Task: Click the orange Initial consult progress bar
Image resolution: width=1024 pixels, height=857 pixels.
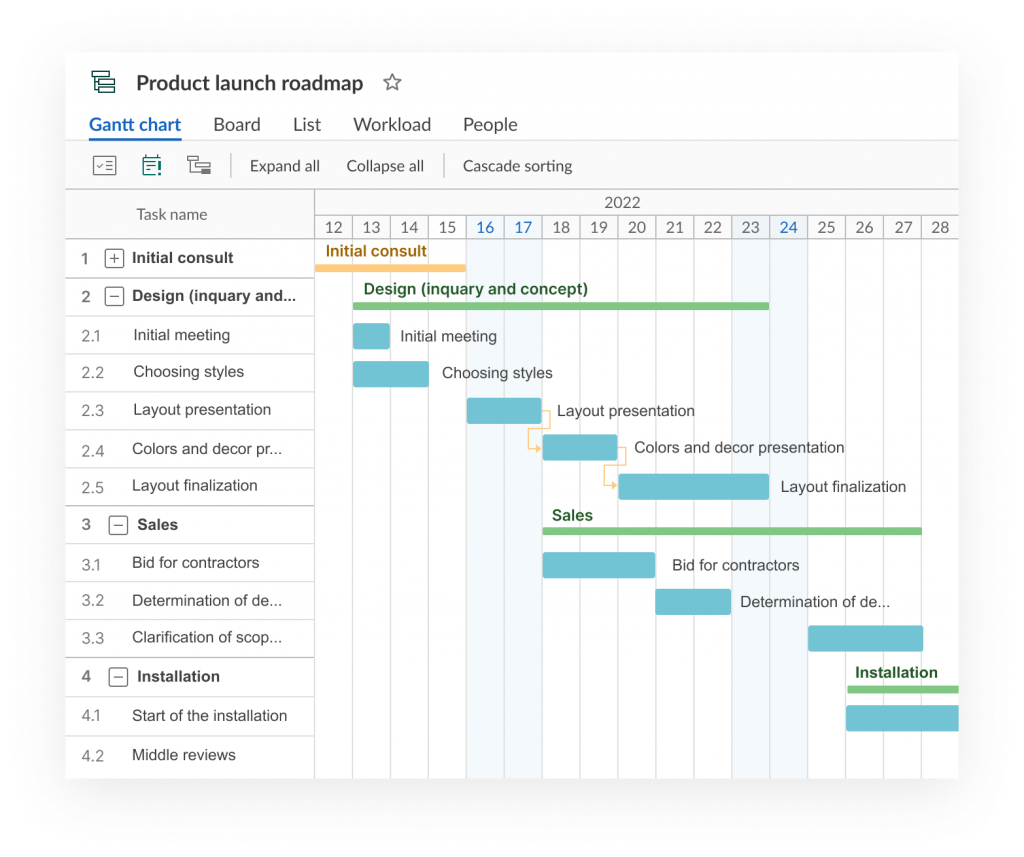Action: pyautogui.click(x=390, y=265)
